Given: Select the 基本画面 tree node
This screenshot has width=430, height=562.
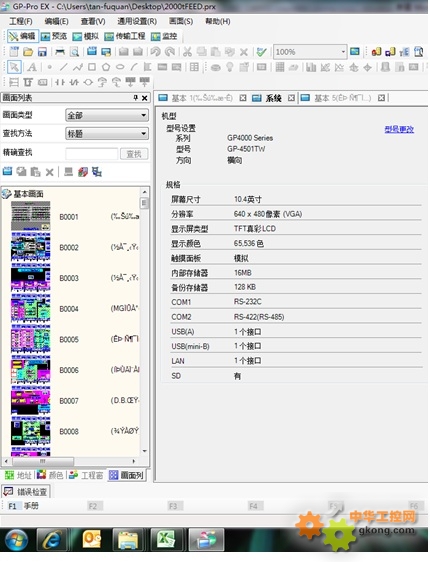Looking at the screenshot, I should (28, 194).
